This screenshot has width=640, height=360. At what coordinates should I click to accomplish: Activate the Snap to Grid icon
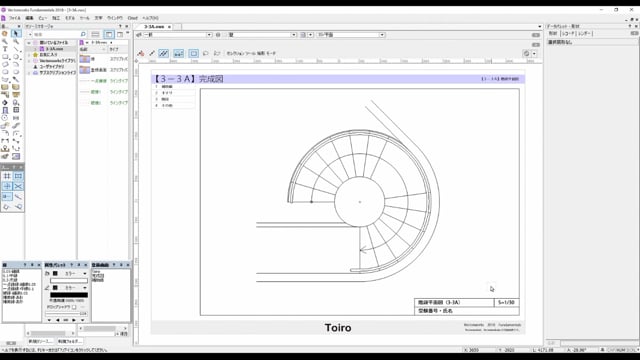click(7, 176)
